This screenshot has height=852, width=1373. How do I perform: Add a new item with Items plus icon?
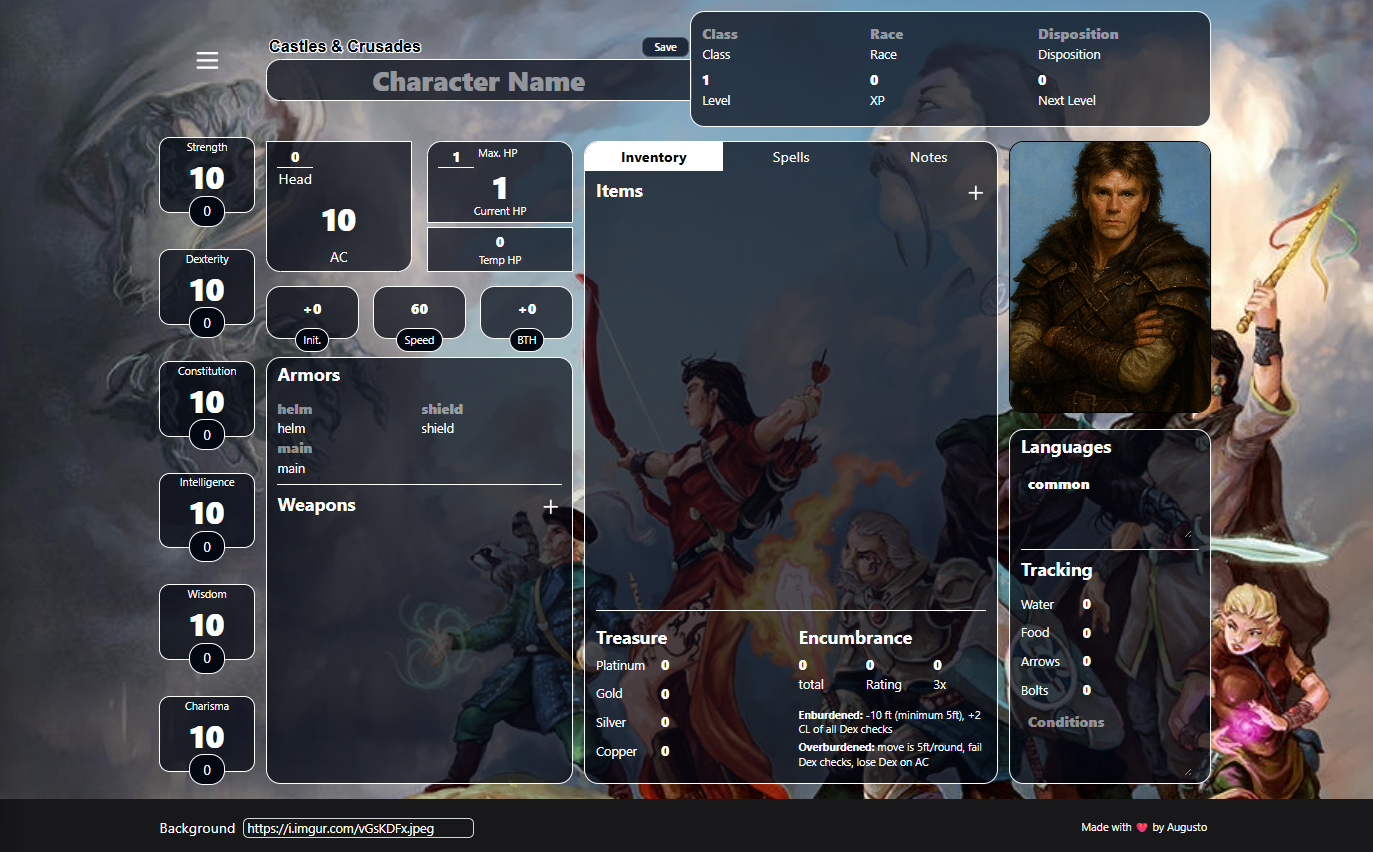point(976,193)
